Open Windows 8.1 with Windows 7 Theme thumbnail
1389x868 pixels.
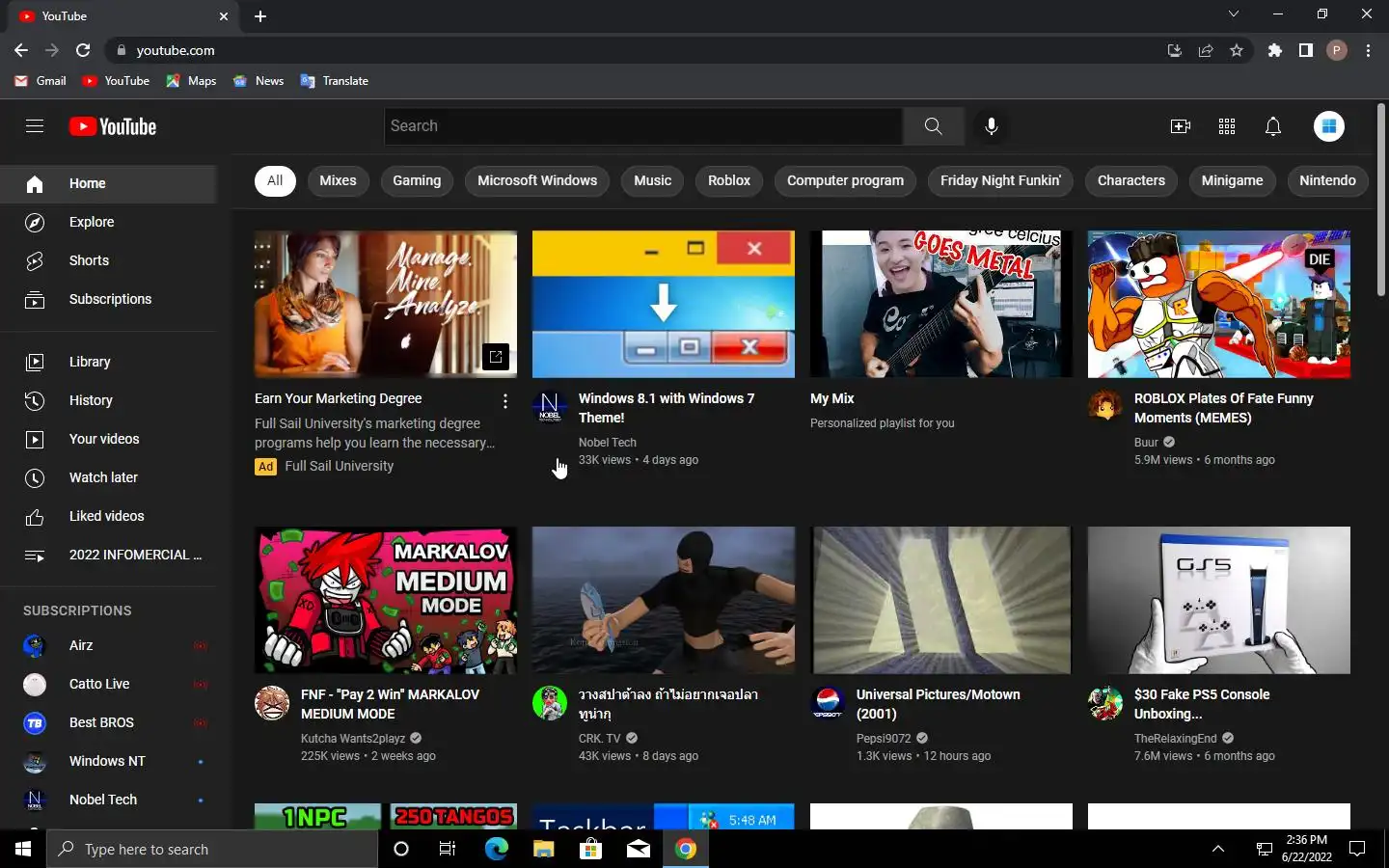coord(664,304)
